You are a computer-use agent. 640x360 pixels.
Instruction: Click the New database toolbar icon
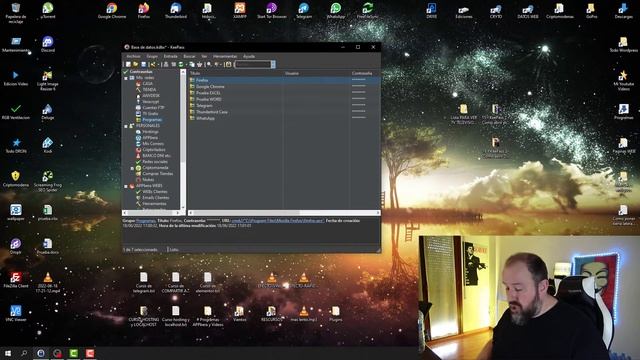pos(128,64)
